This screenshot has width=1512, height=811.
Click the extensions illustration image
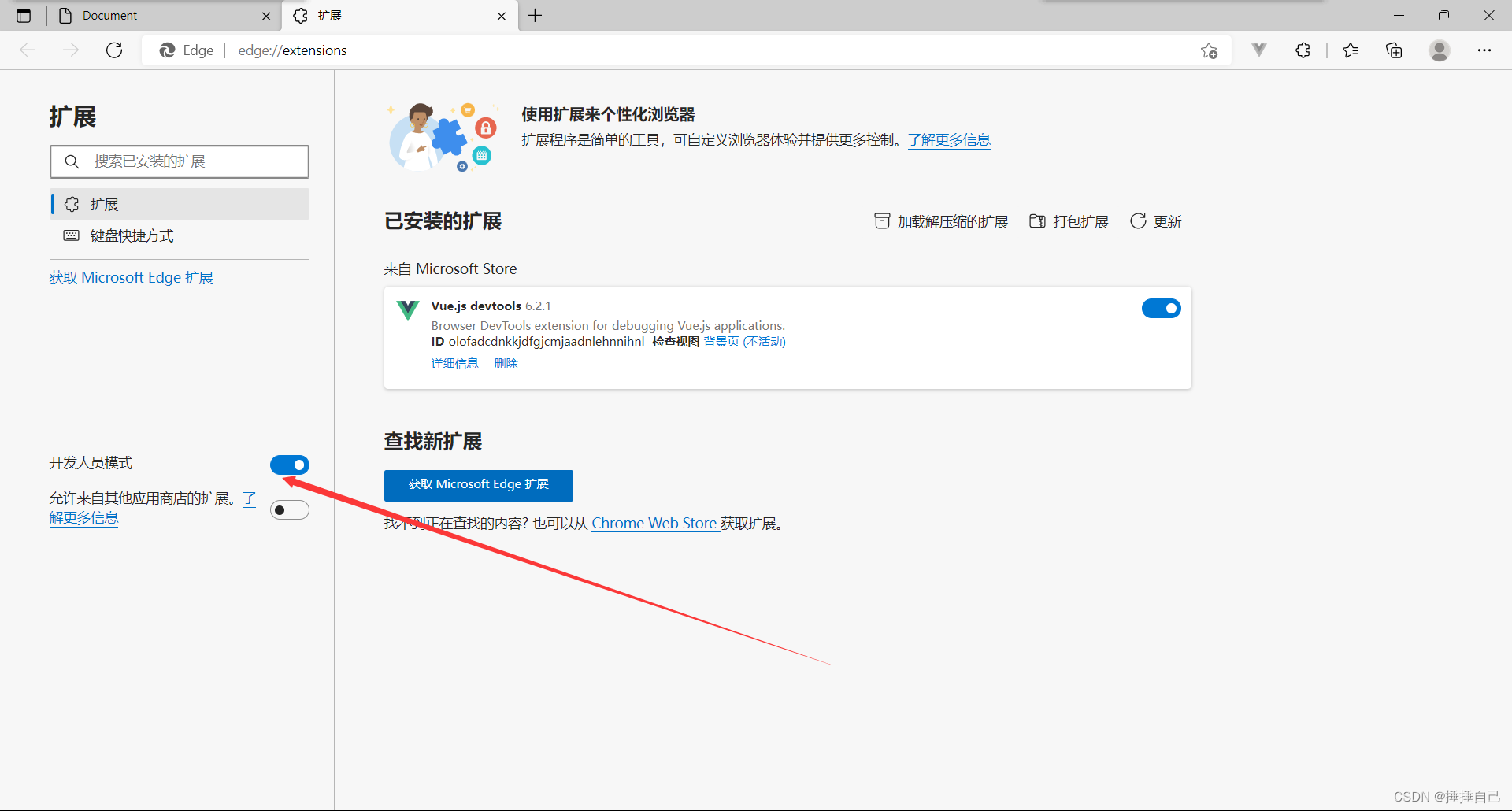445,137
